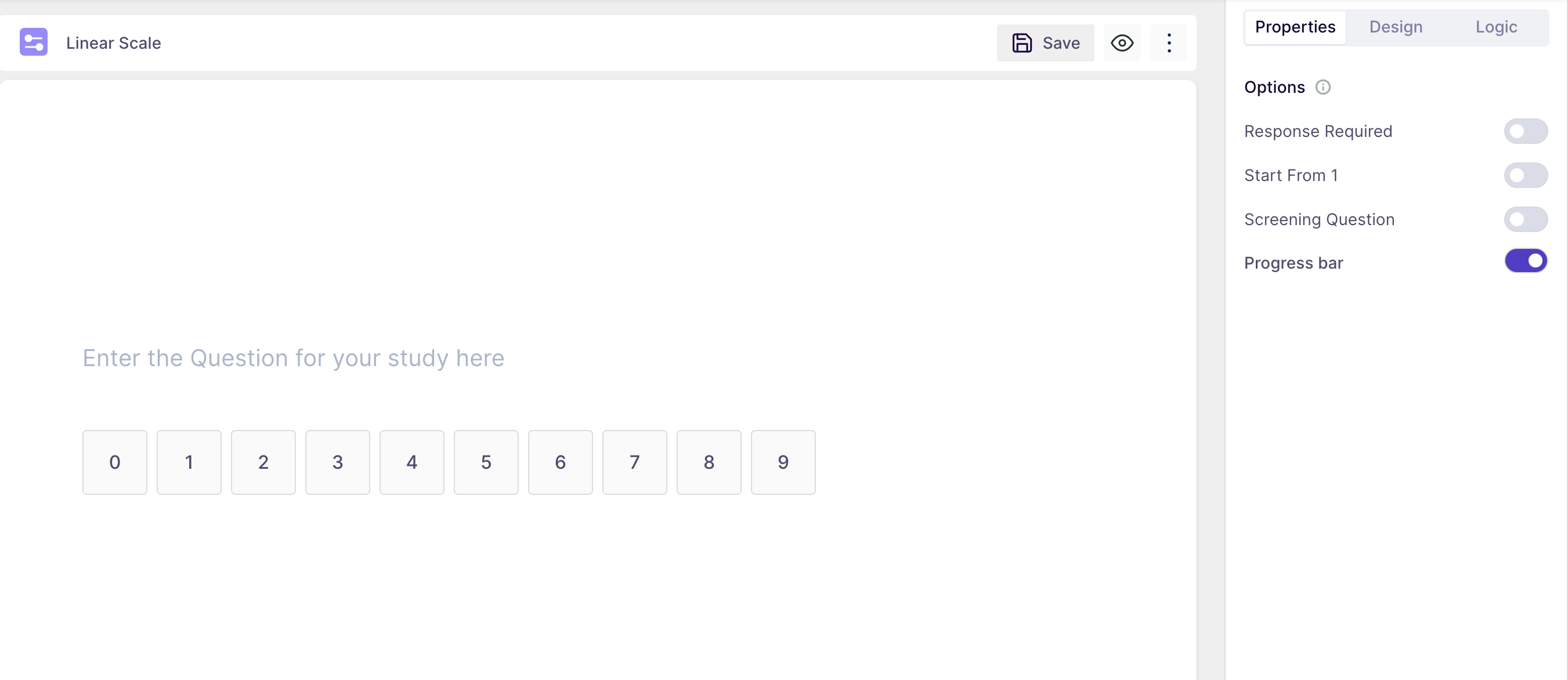
Task: Enable the Response Required toggle
Action: 1526,132
